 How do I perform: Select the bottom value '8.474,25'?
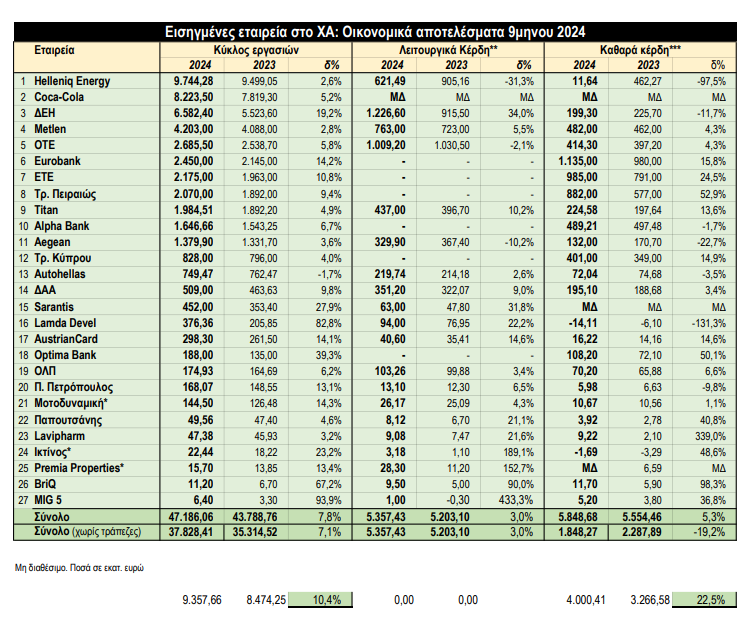(x=266, y=600)
